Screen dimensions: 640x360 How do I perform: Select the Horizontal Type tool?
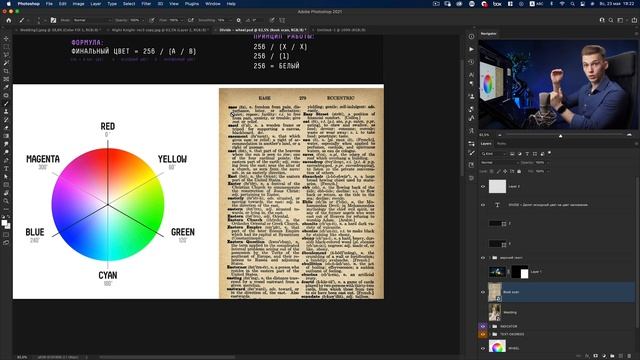click(6, 168)
